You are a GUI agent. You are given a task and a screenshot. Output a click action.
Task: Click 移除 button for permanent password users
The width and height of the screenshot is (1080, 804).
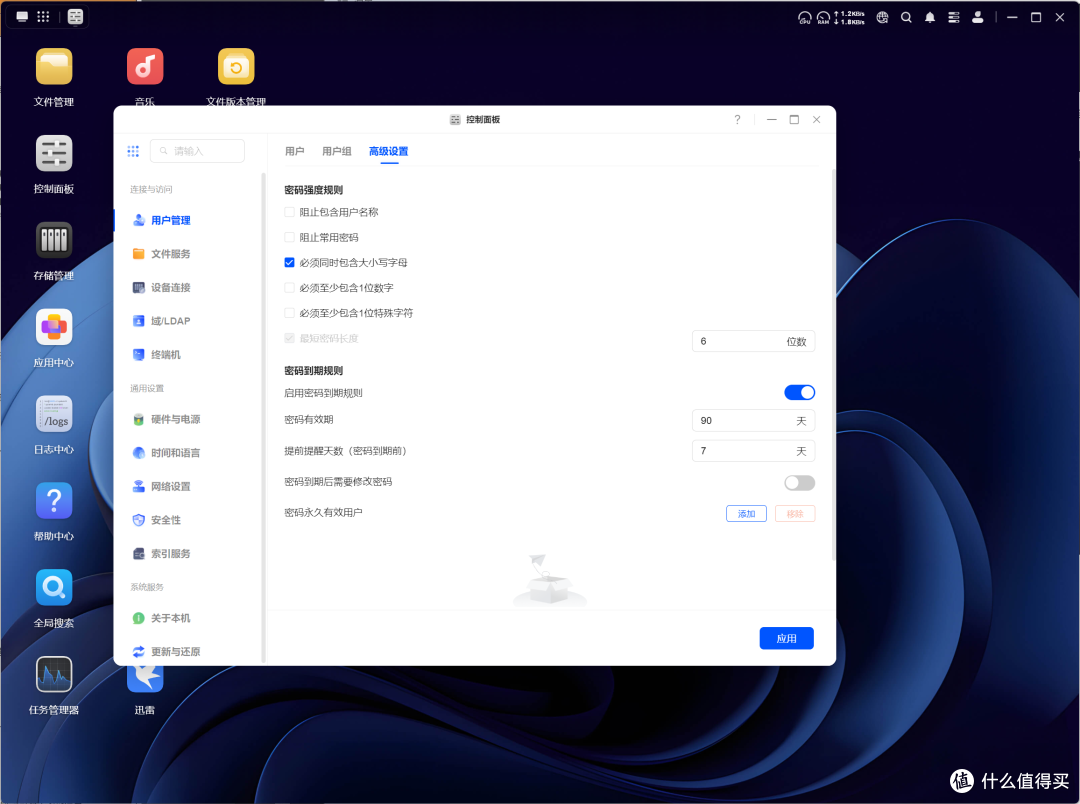coord(795,514)
